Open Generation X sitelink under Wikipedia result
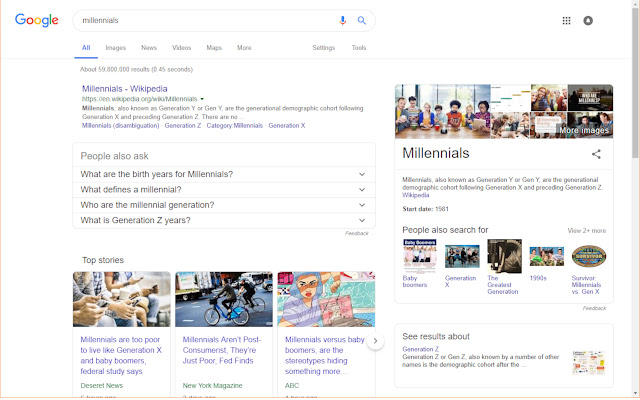This screenshot has width=640, height=400. pos(287,125)
